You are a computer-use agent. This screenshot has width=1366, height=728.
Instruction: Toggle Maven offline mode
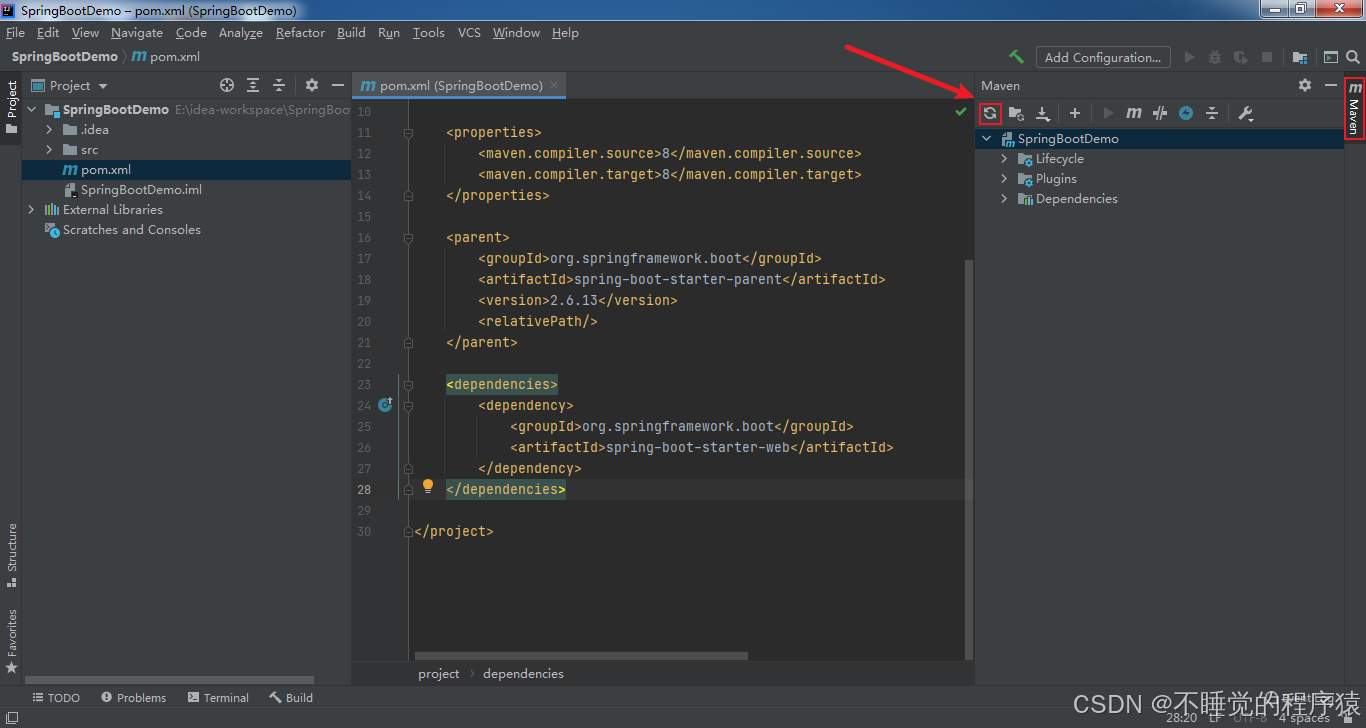[1160, 113]
